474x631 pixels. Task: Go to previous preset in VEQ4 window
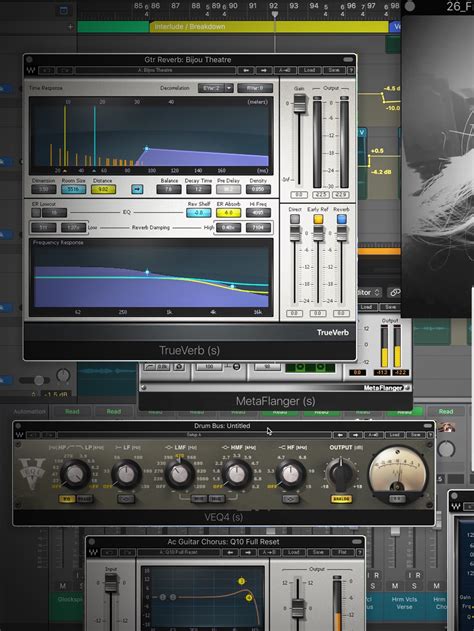tap(340, 435)
